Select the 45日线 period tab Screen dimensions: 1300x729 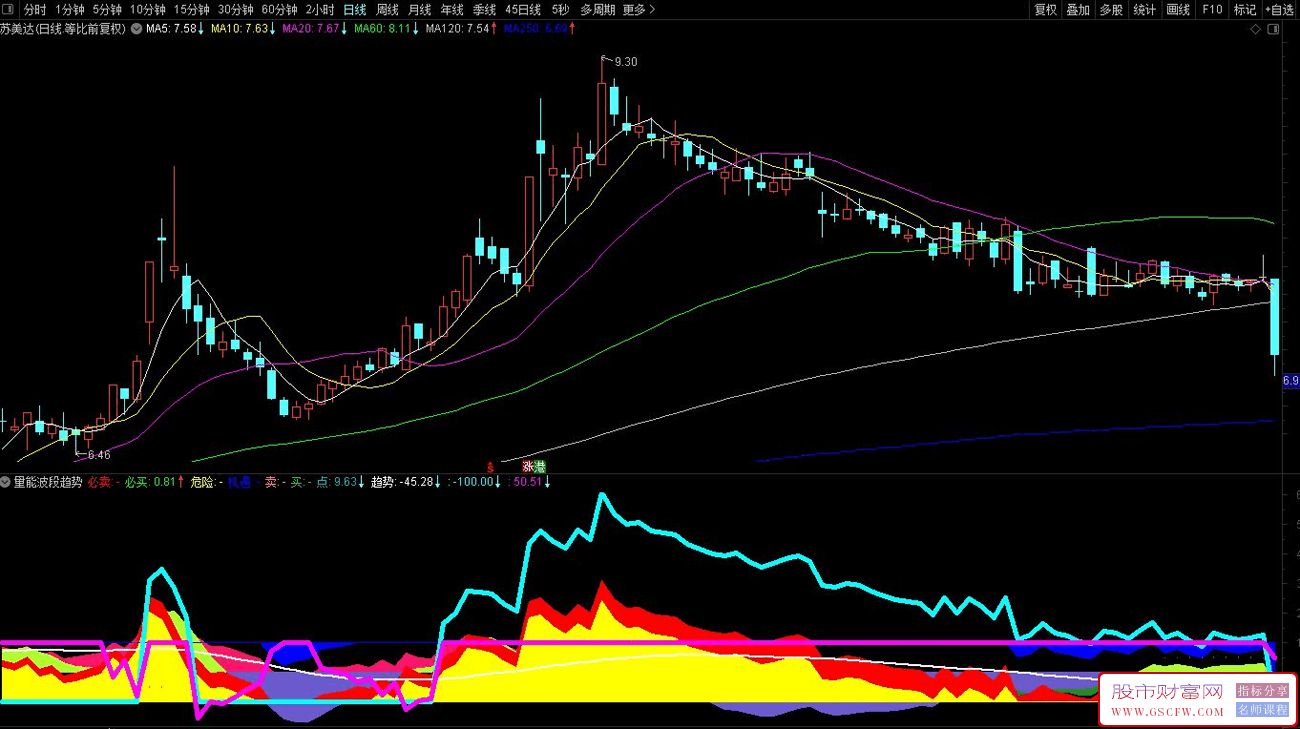click(523, 10)
